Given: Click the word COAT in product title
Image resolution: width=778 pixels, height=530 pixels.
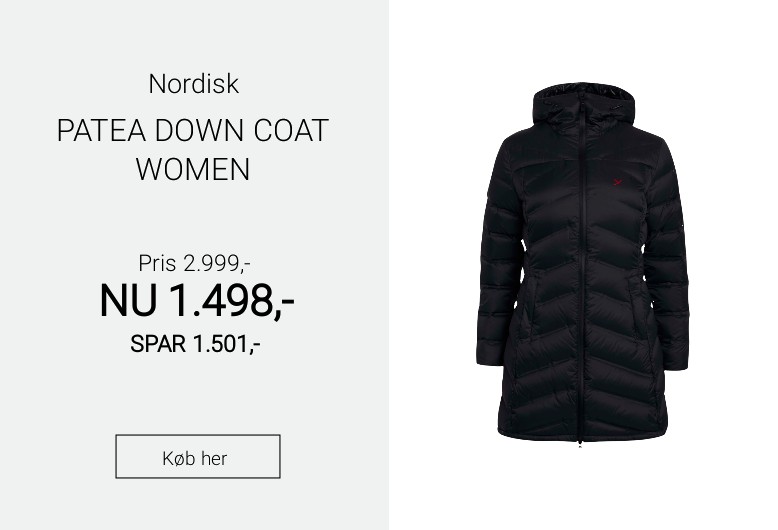Looking at the screenshot, I should (291, 131).
